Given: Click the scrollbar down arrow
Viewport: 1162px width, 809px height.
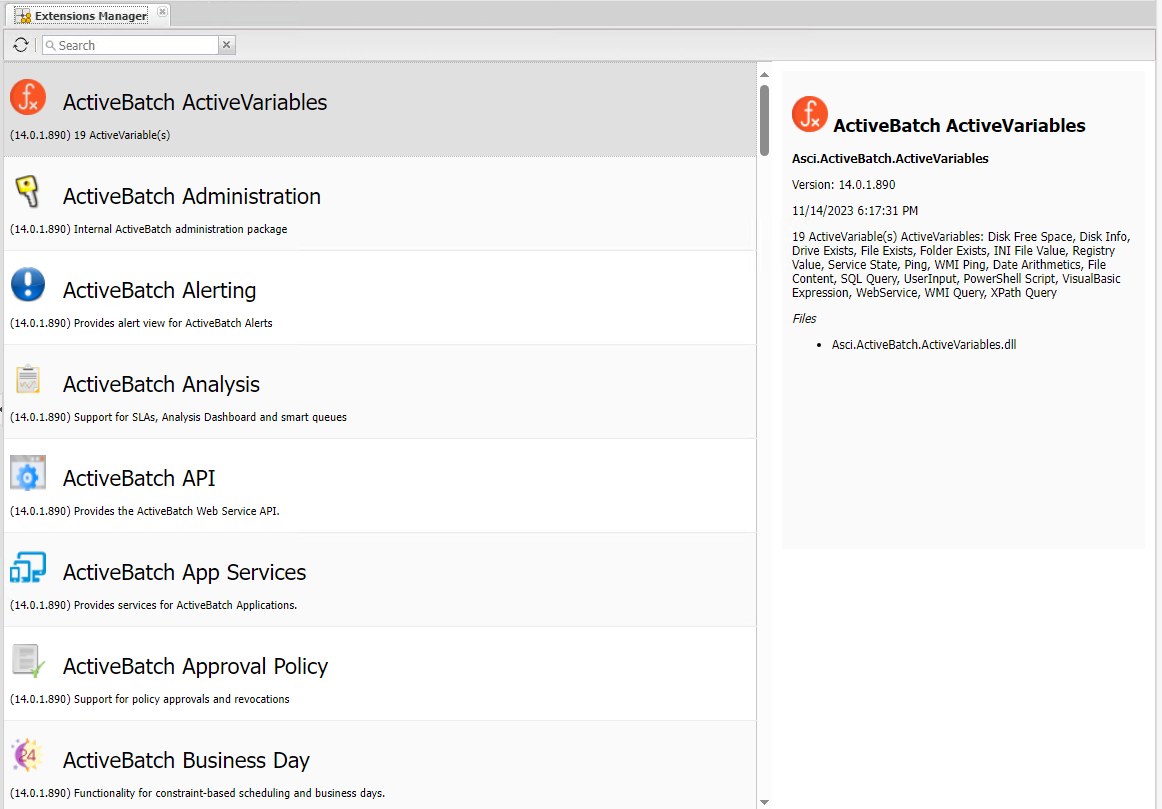Looking at the screenshot, I should point(764,801).
